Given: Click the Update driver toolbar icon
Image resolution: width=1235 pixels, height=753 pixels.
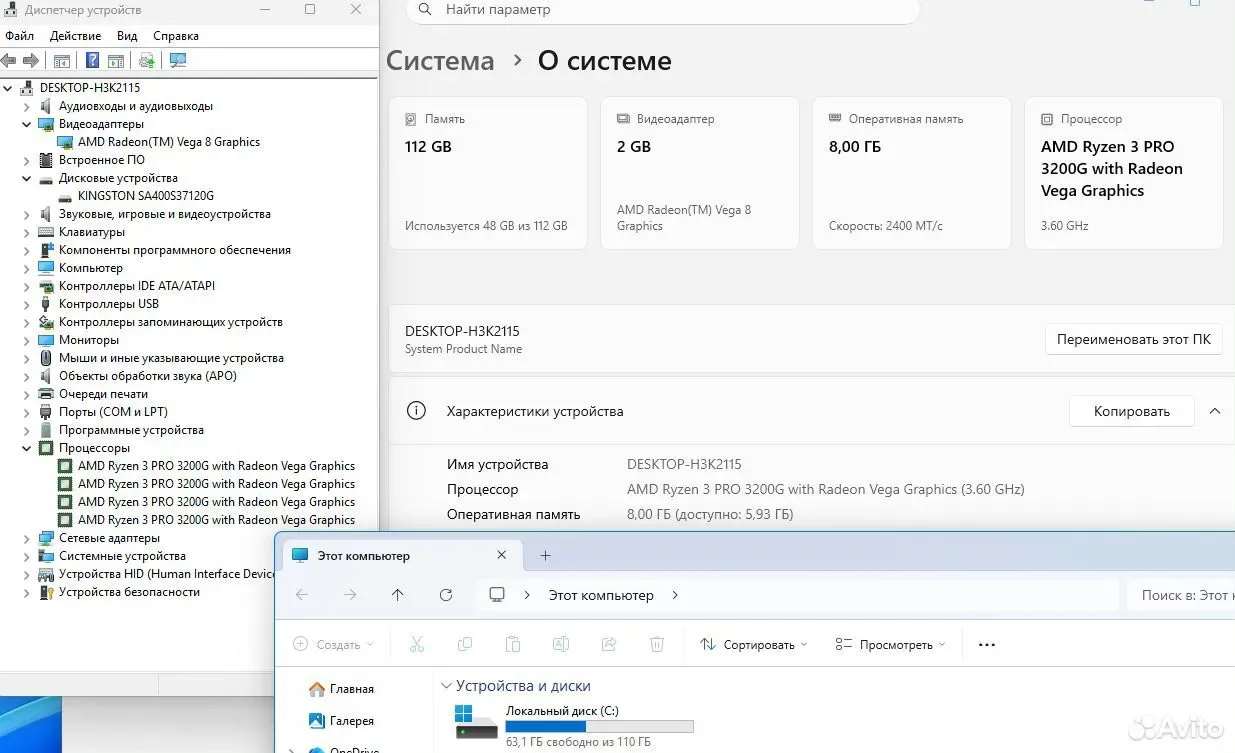Looking at the screenshot, I should tap(147, 61).
